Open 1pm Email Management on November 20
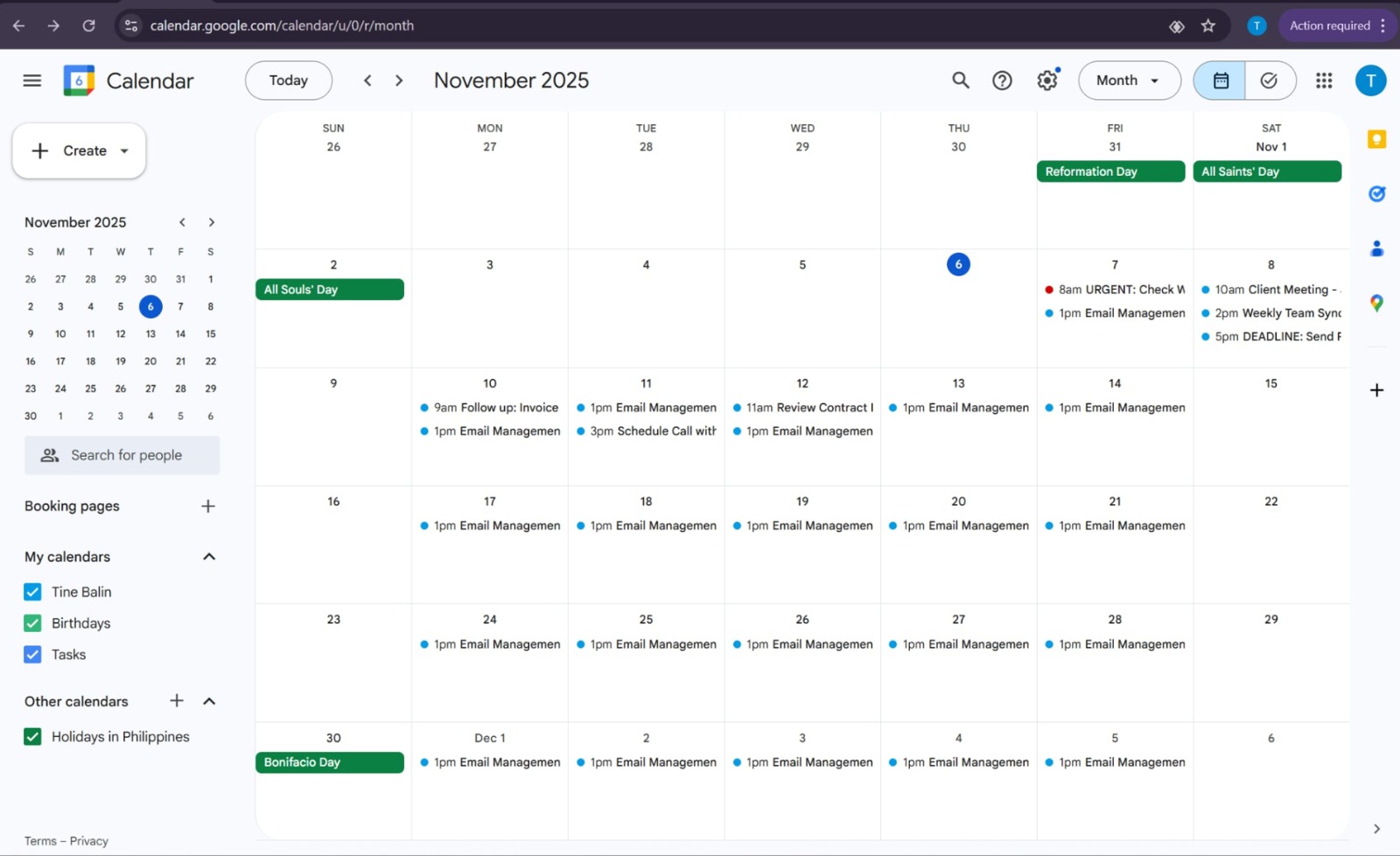Viewport: 1400px width, 856px height. point(958,526)
